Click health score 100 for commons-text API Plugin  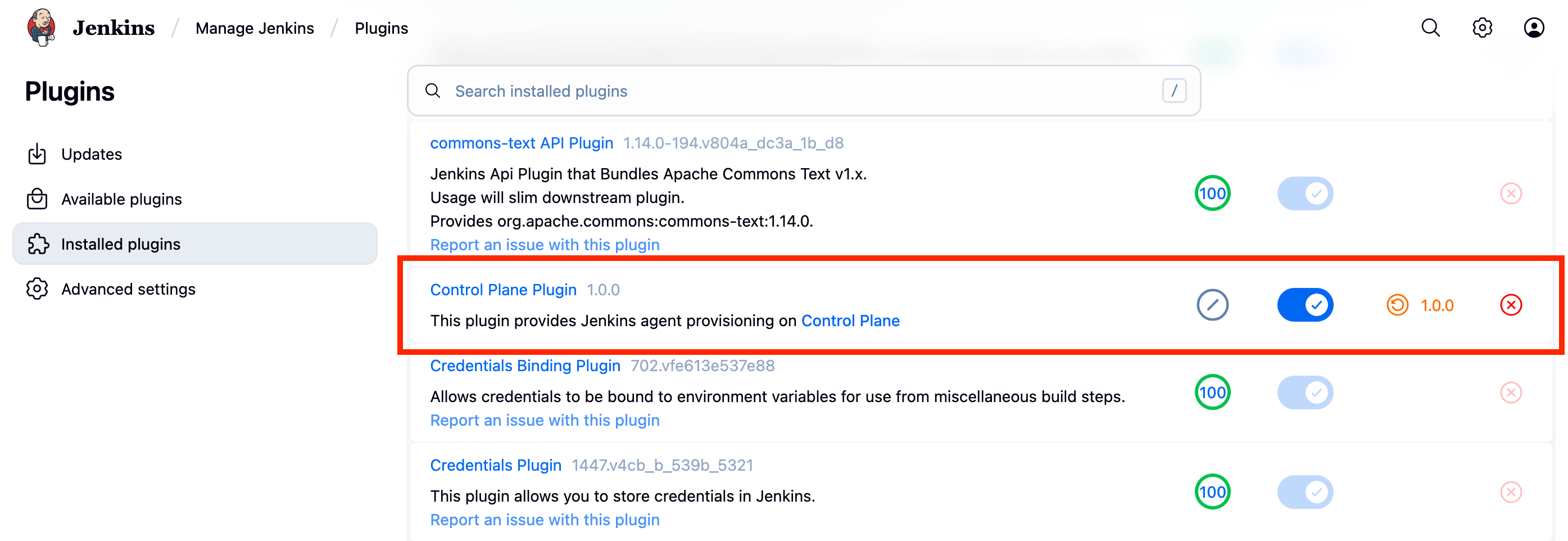(x=1212, y=193)
